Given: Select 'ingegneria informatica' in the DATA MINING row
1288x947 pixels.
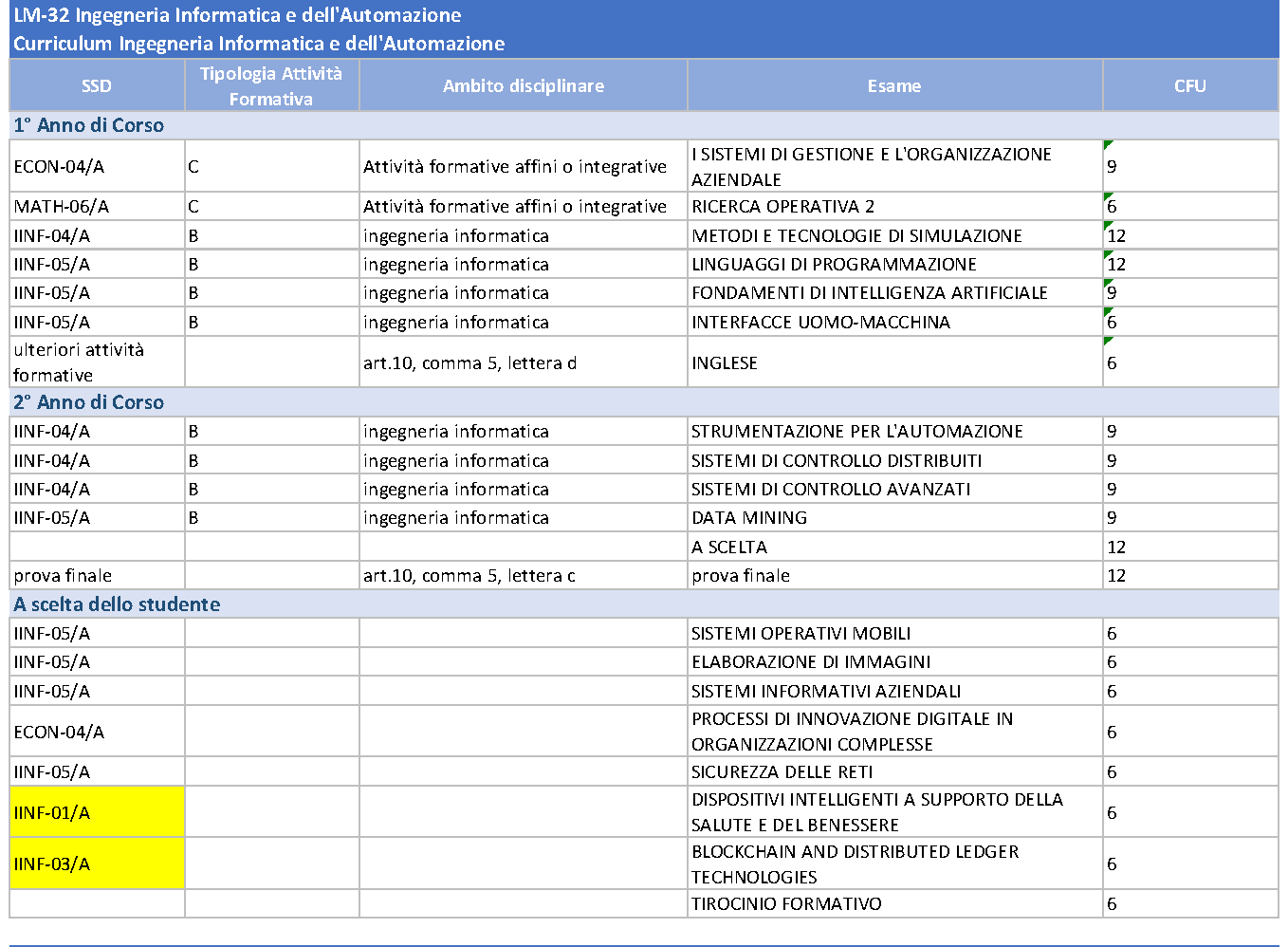Looking at the screenshot, I should tap(524, 517).
